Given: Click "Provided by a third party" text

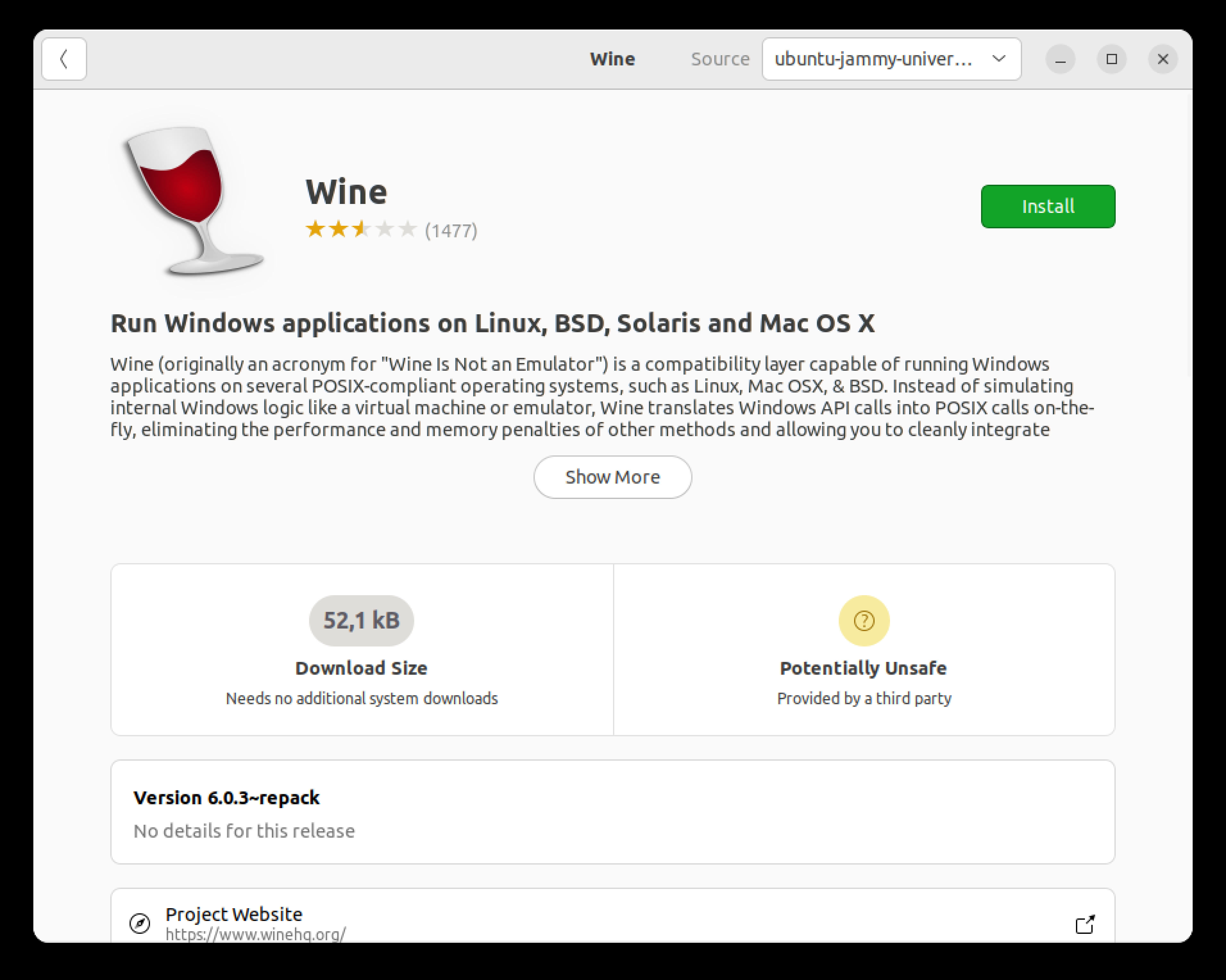Looking at the screenshot, I should click(864, 698).
